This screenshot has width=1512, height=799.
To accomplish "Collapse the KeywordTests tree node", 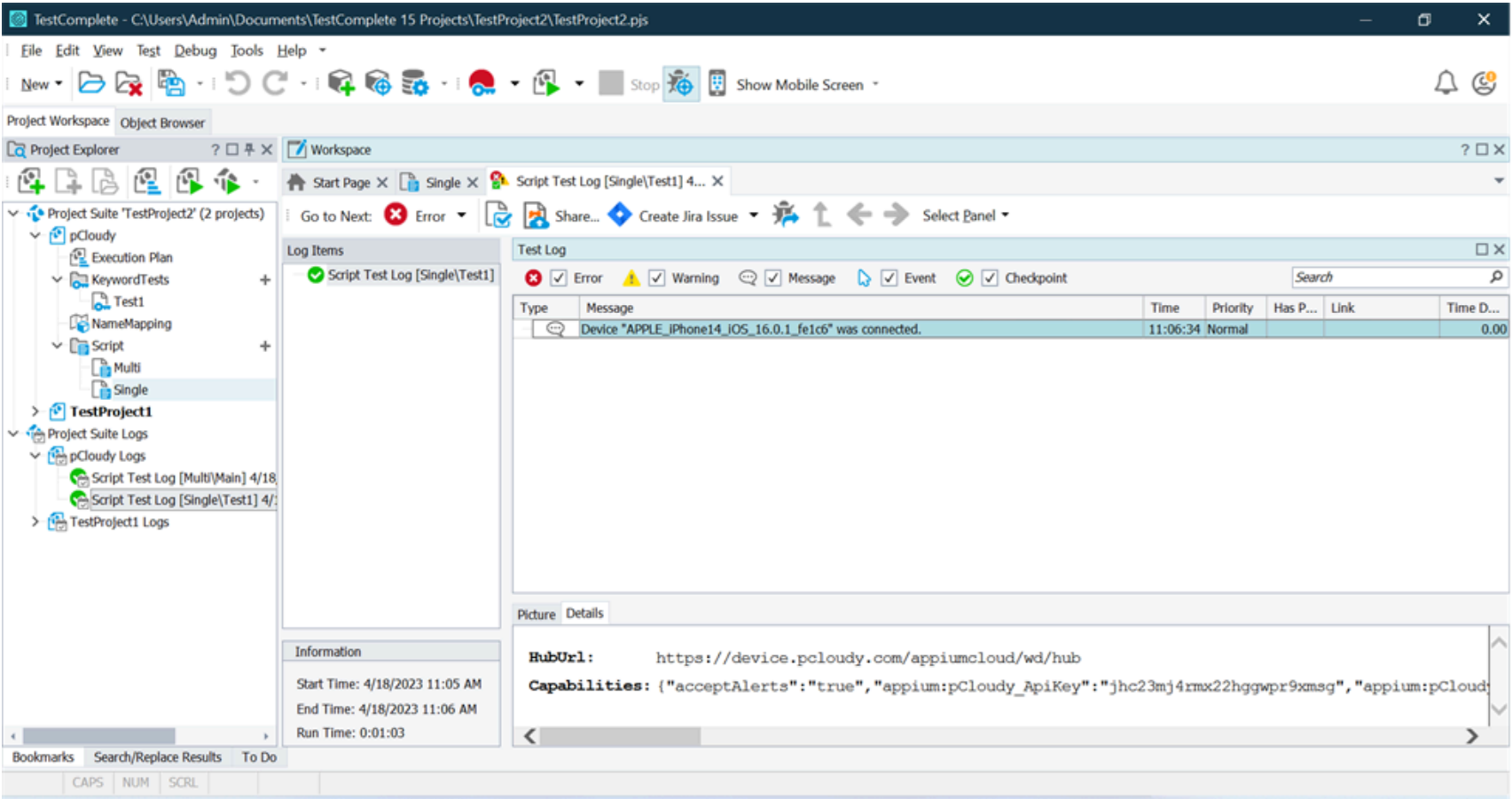I will point(58,279).
